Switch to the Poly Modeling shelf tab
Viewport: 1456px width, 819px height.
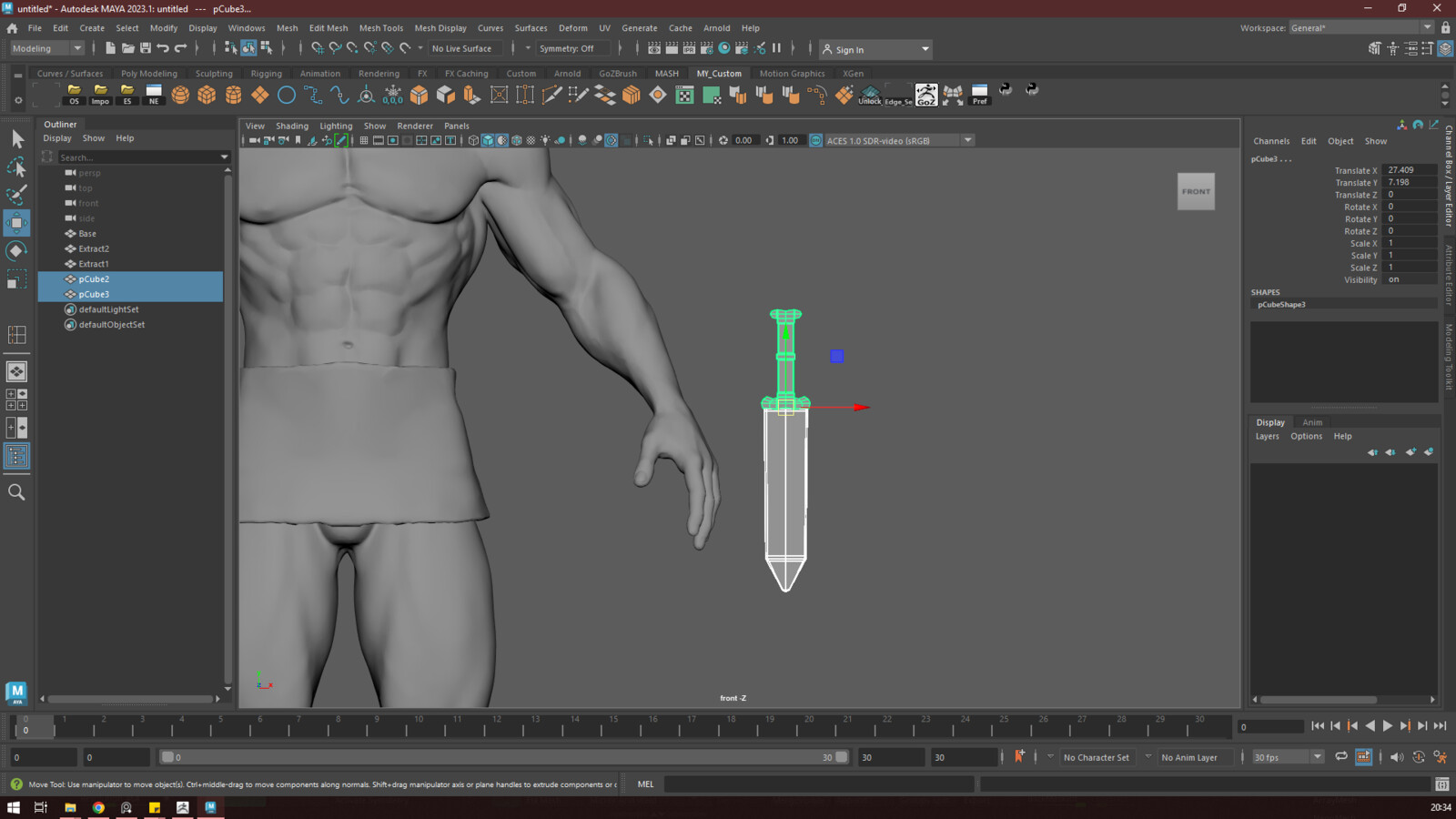coord(149,74)
